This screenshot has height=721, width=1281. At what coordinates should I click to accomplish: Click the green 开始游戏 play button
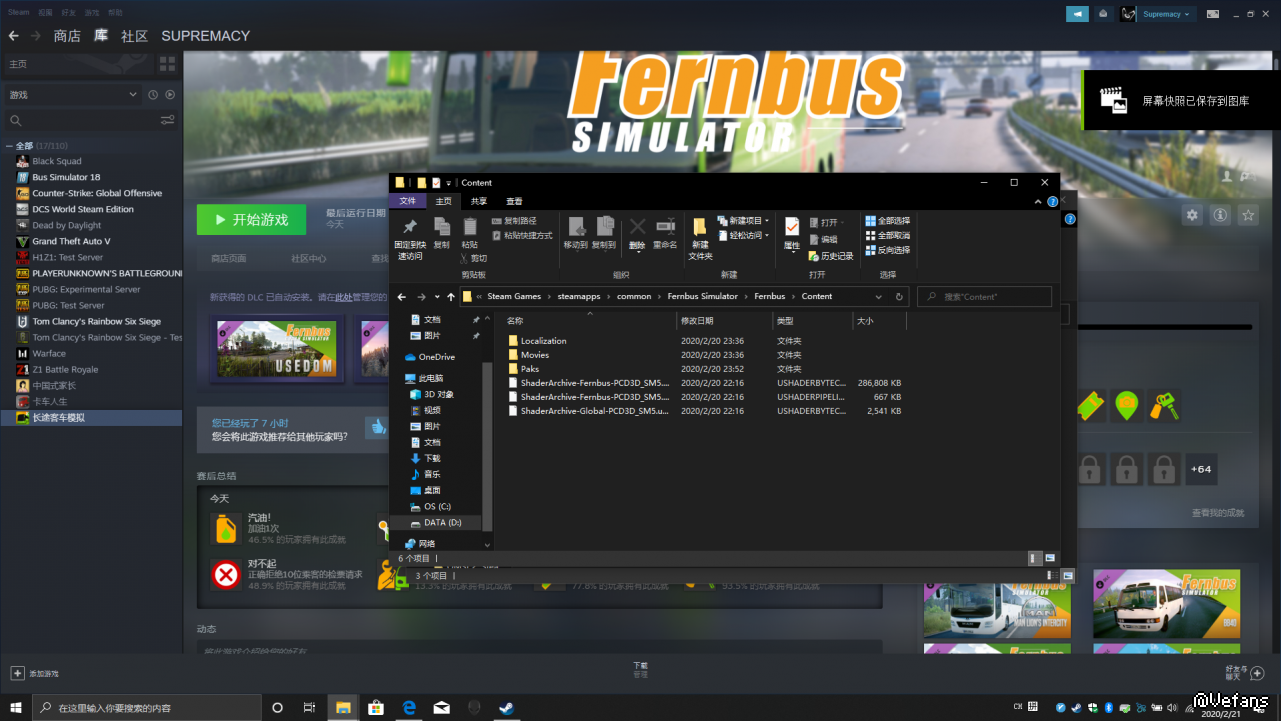[x=251, y=220]
